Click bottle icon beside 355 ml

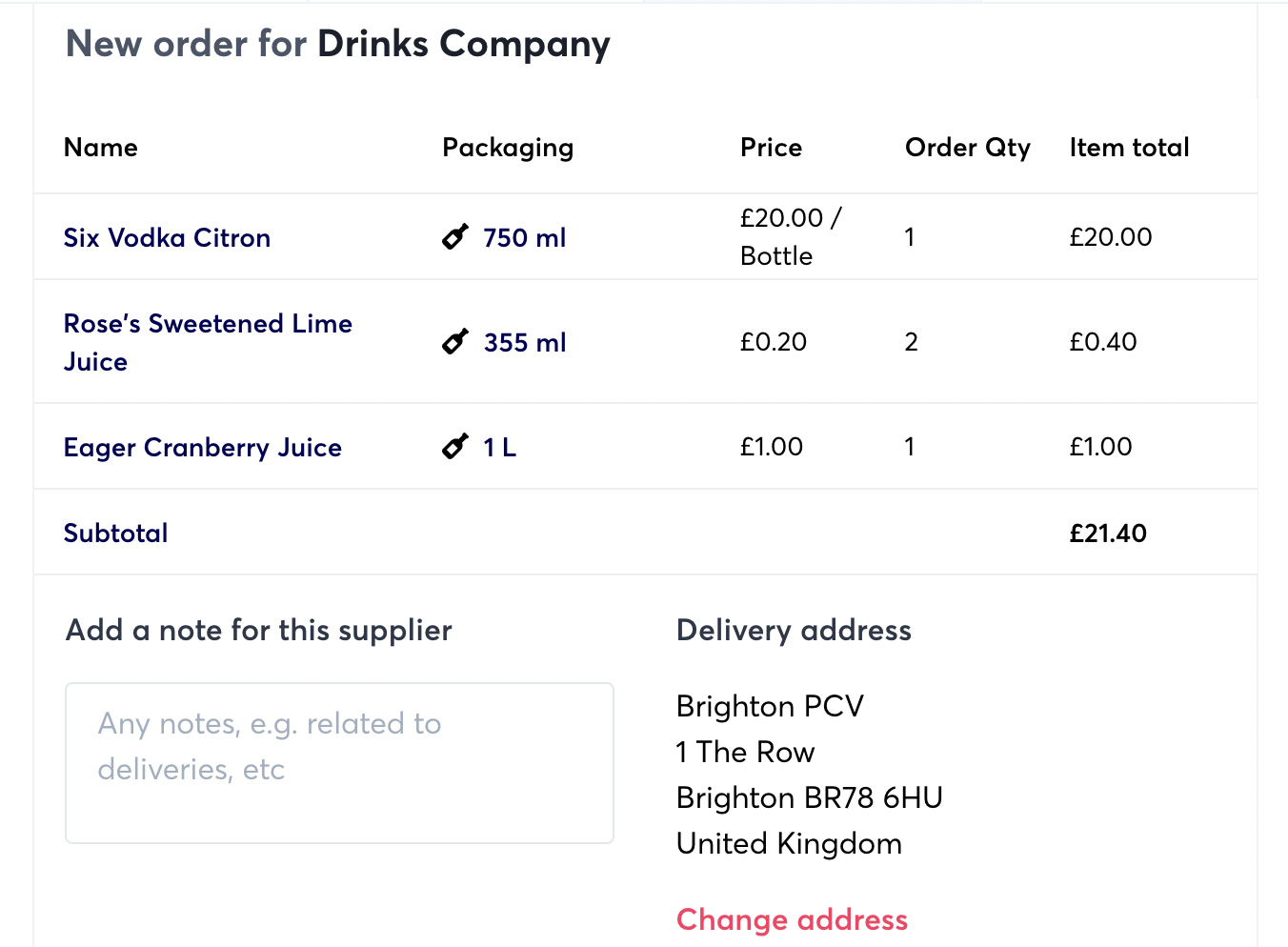455,341
